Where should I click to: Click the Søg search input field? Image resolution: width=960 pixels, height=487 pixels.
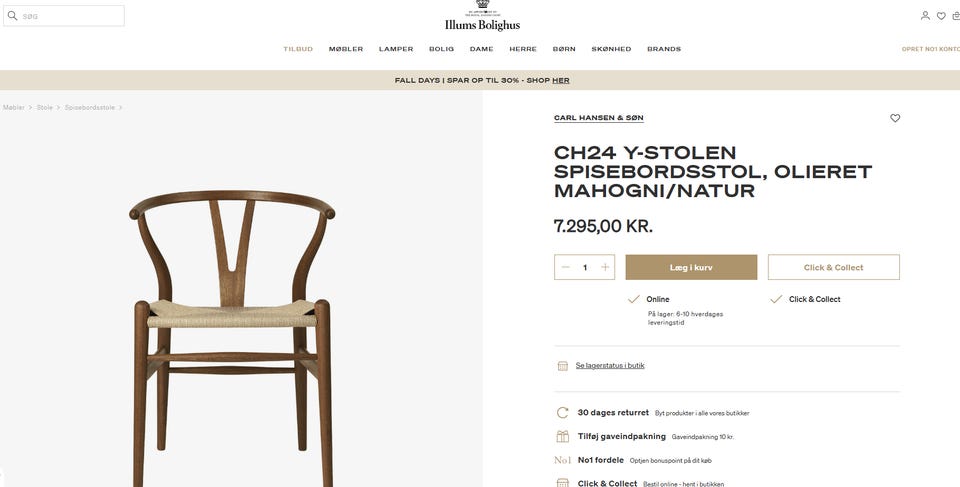[64, 16]
